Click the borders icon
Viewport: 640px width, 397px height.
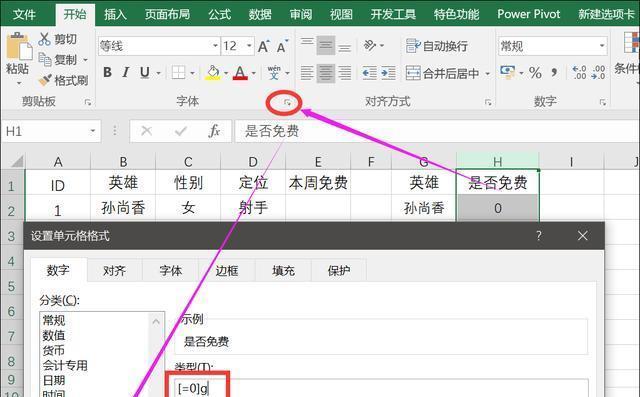(x=178, y=73)
